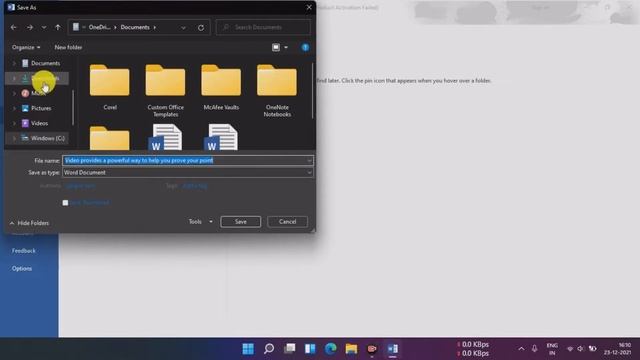Go up one folder level
The width and height of the screenshot is (640, 360).
pyautogui.click(x=58, y=27)
